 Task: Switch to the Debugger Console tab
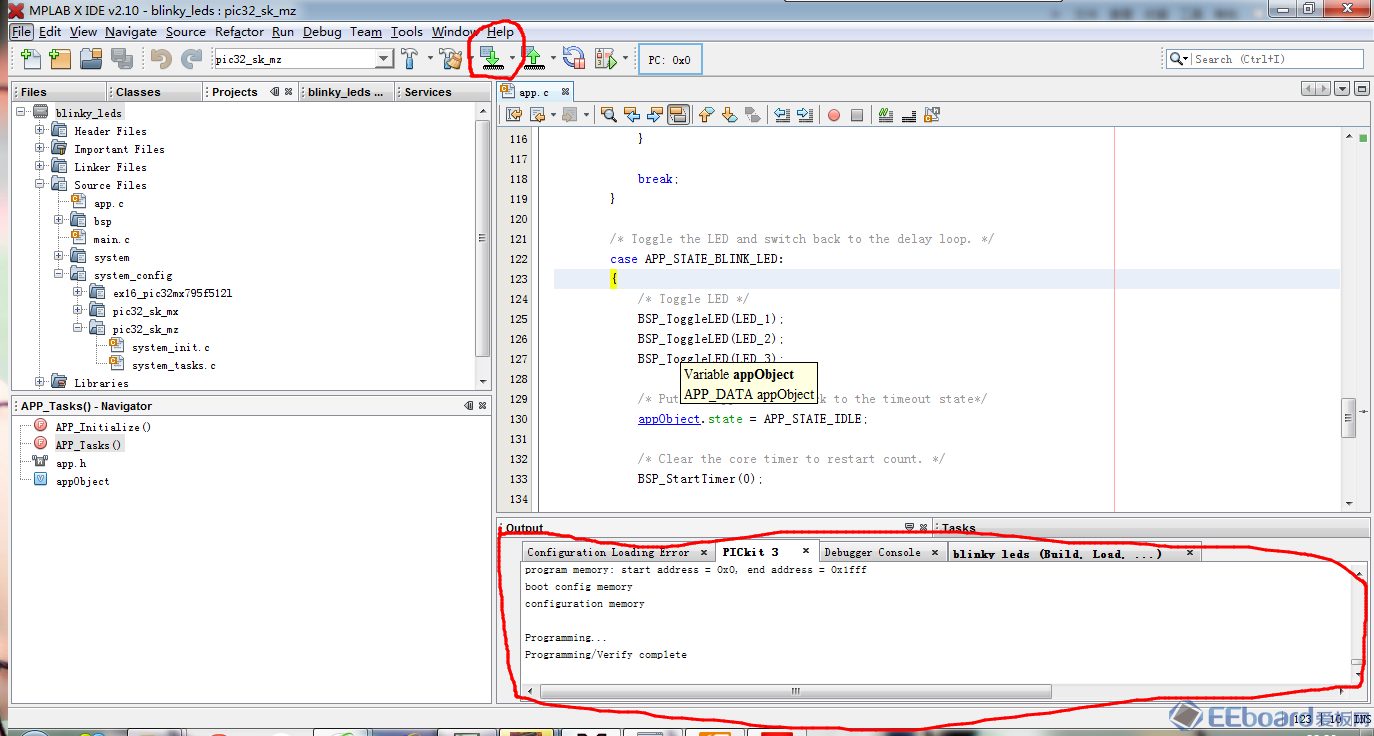[x=872, y=552]
